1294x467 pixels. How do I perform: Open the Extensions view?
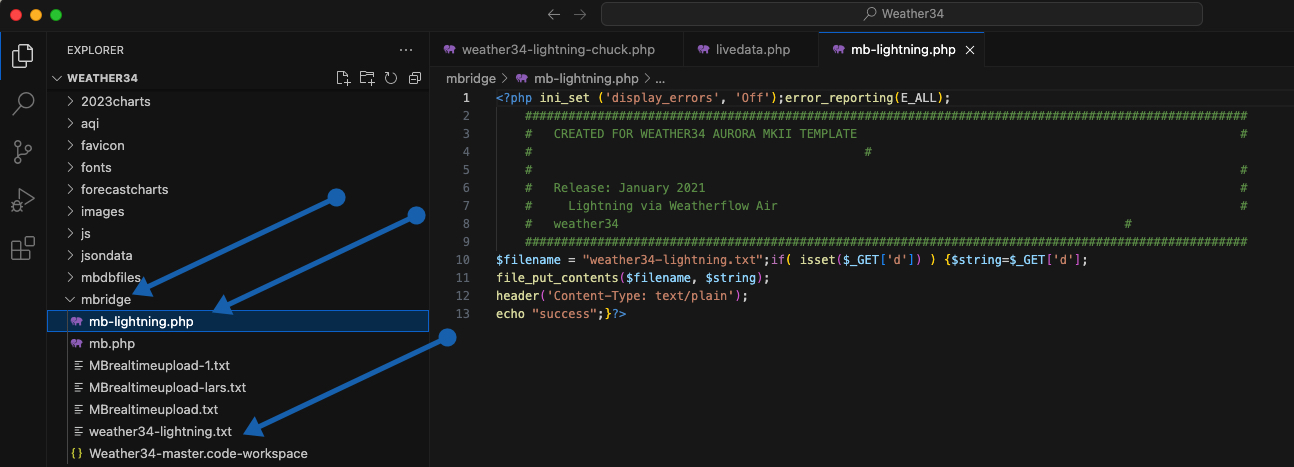(x=22, y=249)
